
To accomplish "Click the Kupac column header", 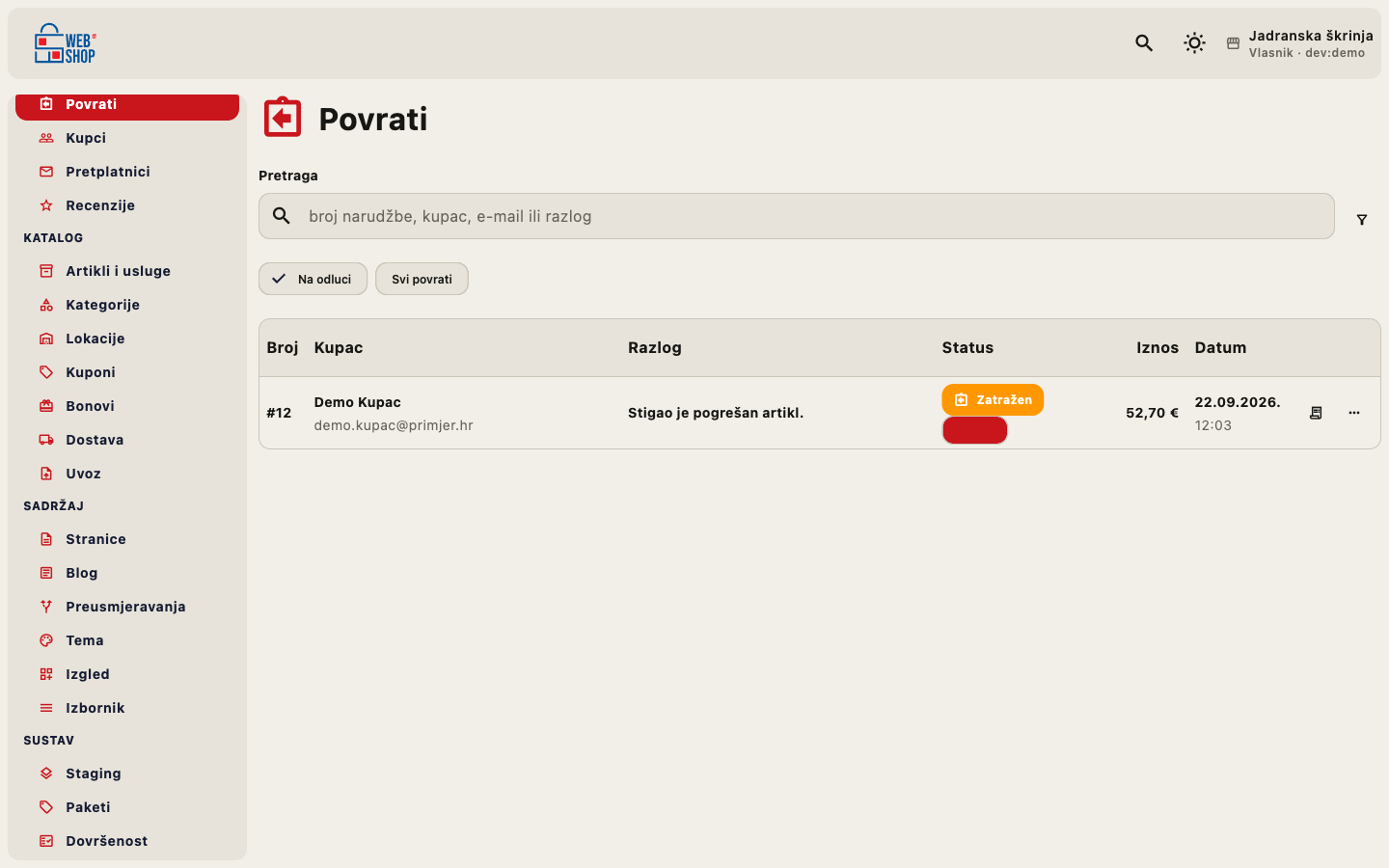I will click(x=339, y=348).
